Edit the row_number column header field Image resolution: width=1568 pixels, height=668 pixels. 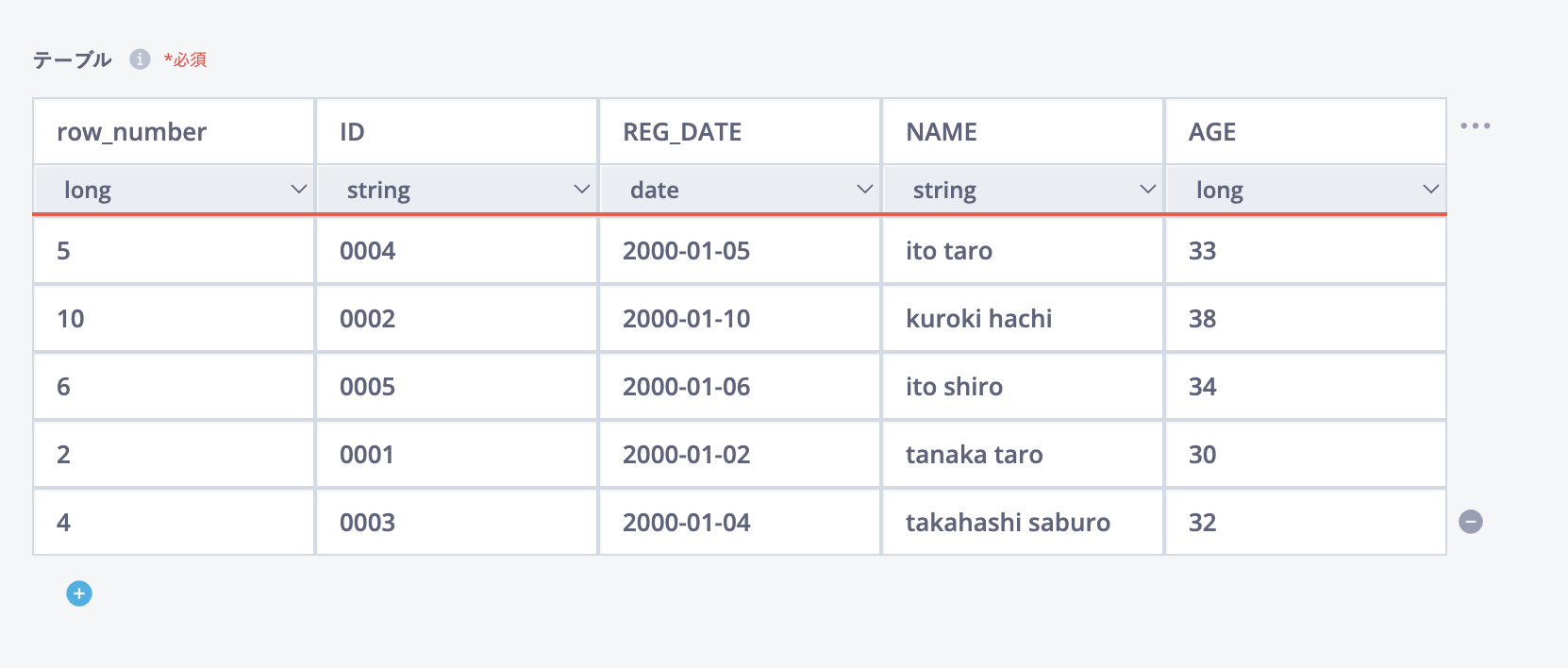[x=175, y=132]
